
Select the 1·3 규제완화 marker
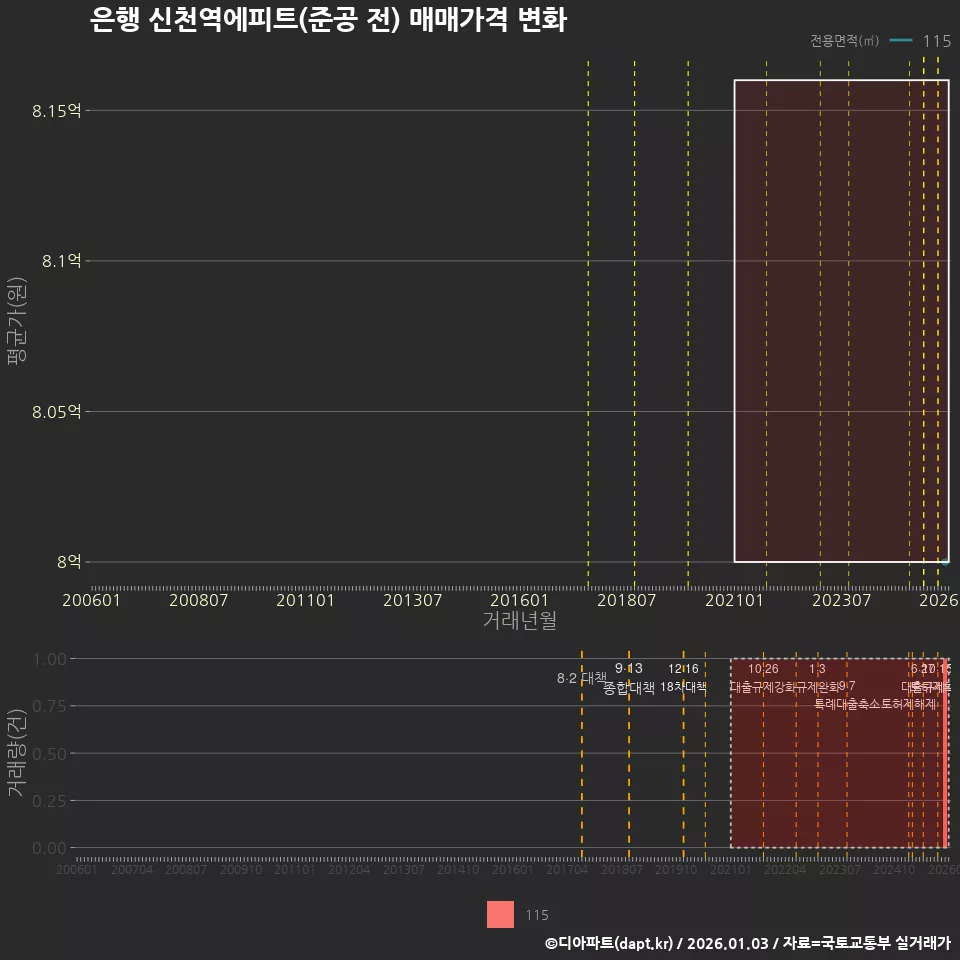tap(815, 677)
